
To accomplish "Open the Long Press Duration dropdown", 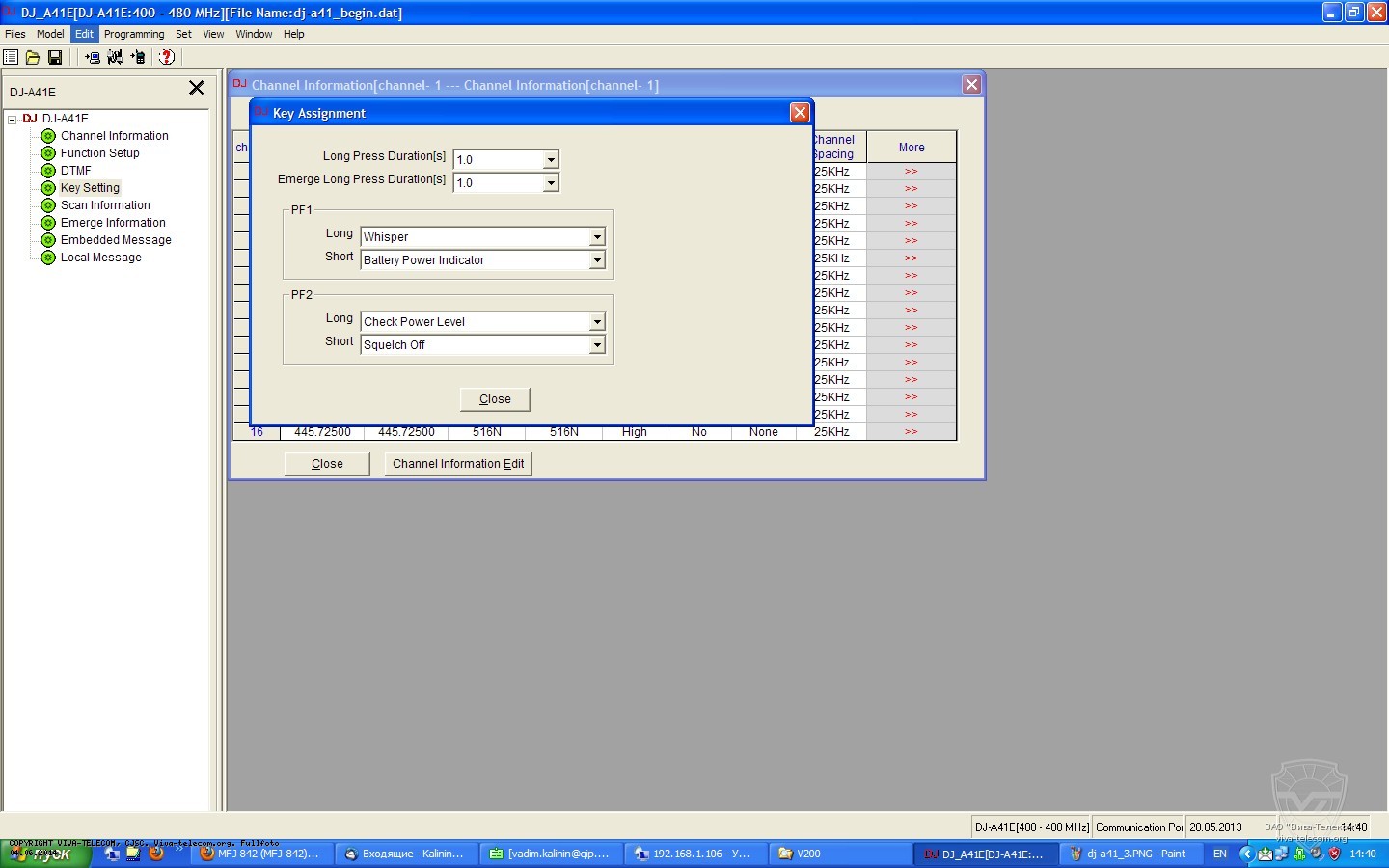I will pos(551,160).
